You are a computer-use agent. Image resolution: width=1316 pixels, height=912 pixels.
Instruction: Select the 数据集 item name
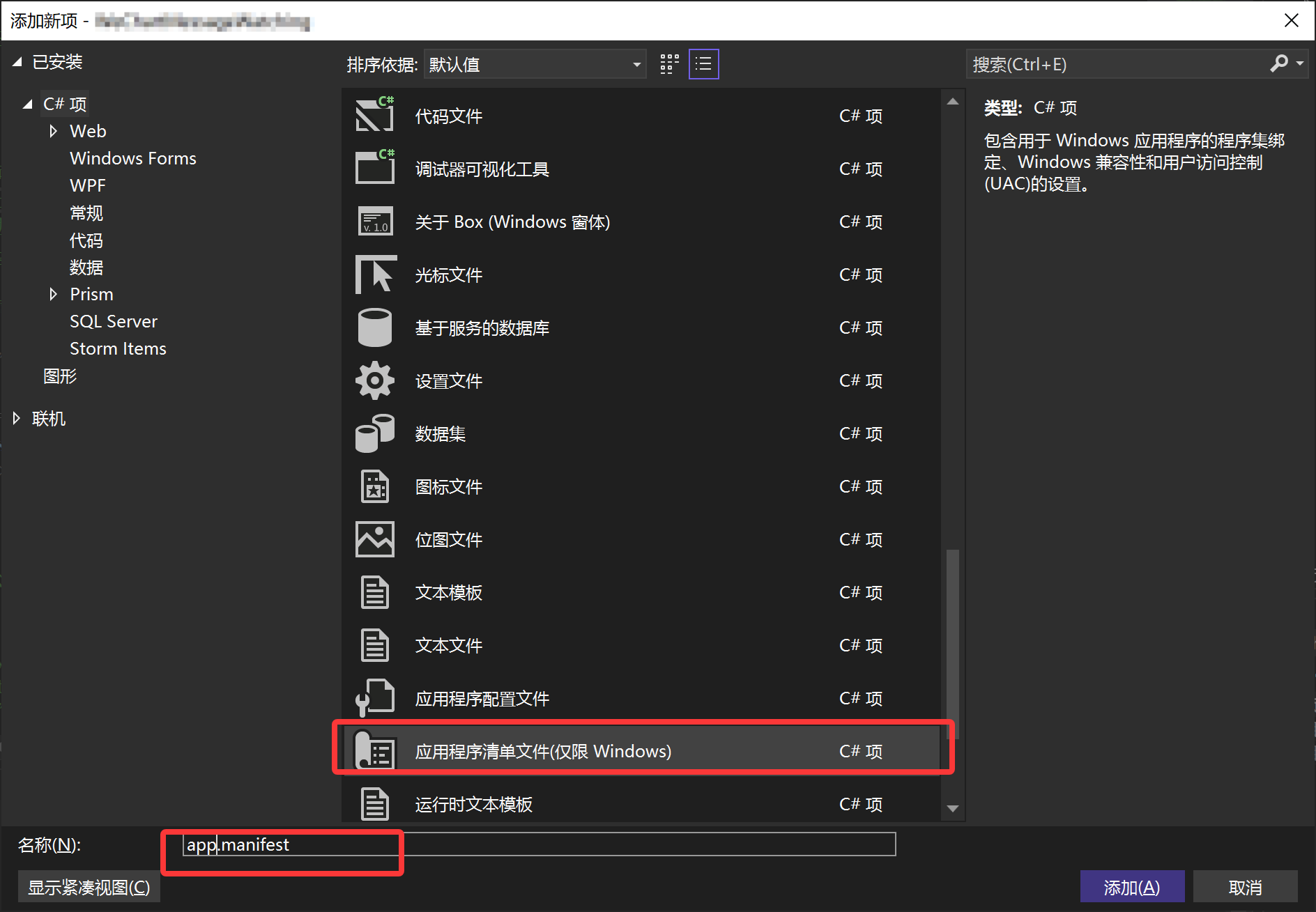tap(441, 433)
